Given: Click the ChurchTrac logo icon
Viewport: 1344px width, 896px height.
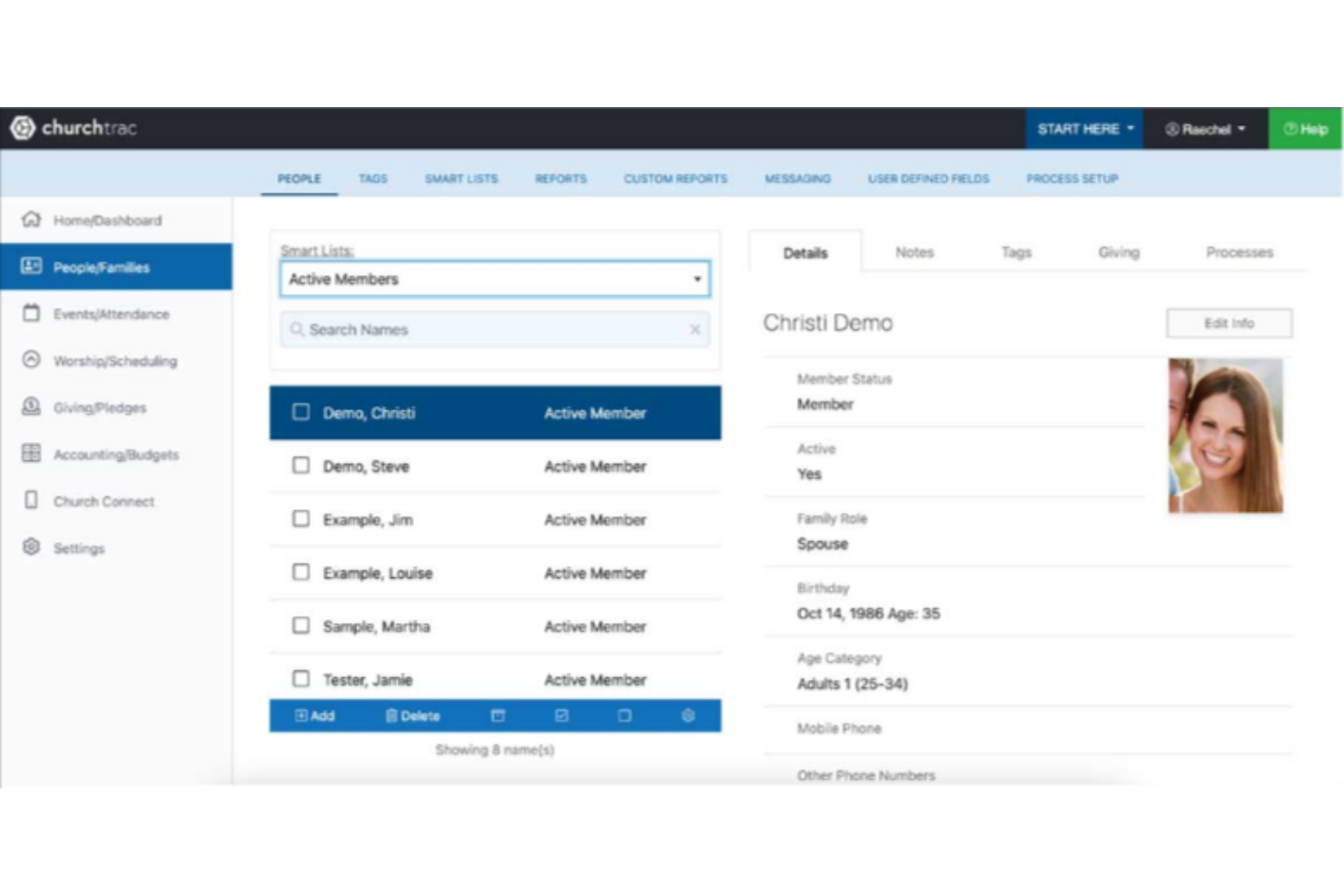Looking at the screenshot, I should (x=23, y=128).
